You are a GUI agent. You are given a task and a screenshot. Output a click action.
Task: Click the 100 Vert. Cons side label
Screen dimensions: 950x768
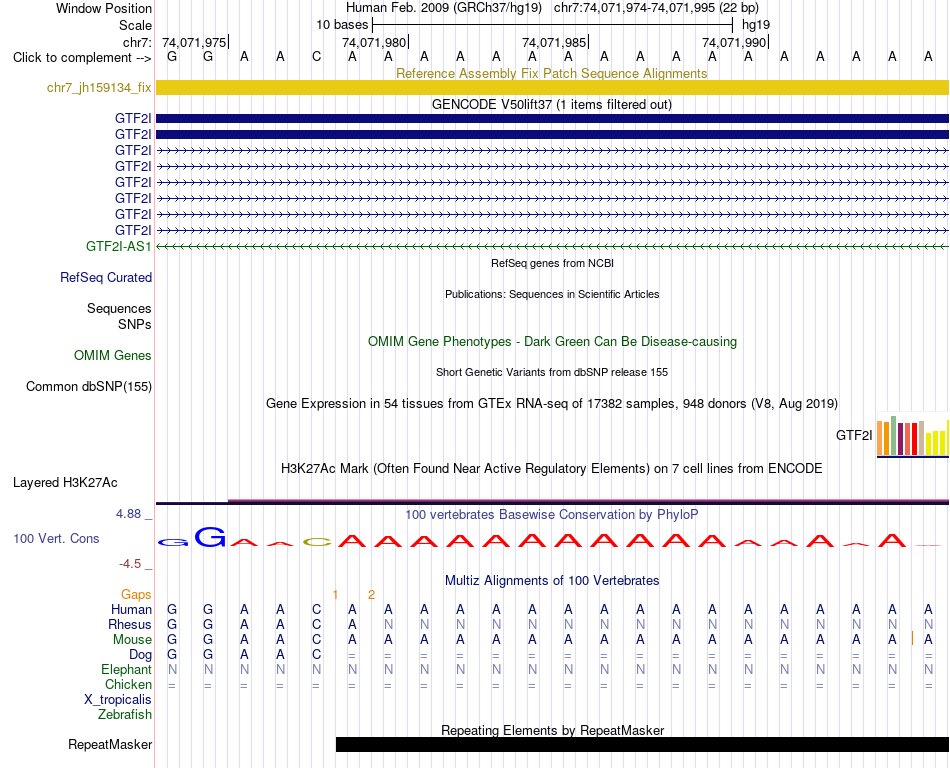(56, 538)
